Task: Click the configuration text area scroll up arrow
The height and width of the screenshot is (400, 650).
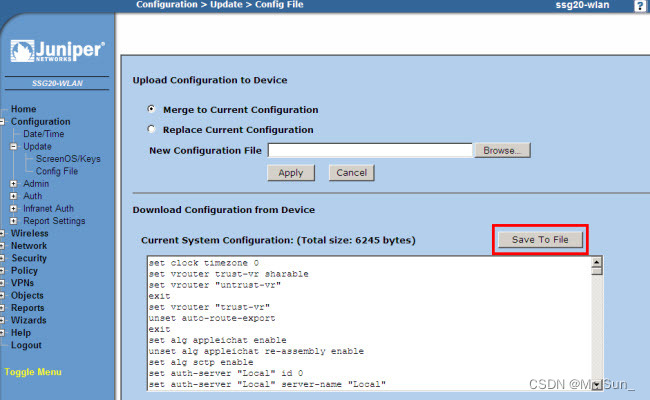Action: pyautogui.click(x=597, y=262)
